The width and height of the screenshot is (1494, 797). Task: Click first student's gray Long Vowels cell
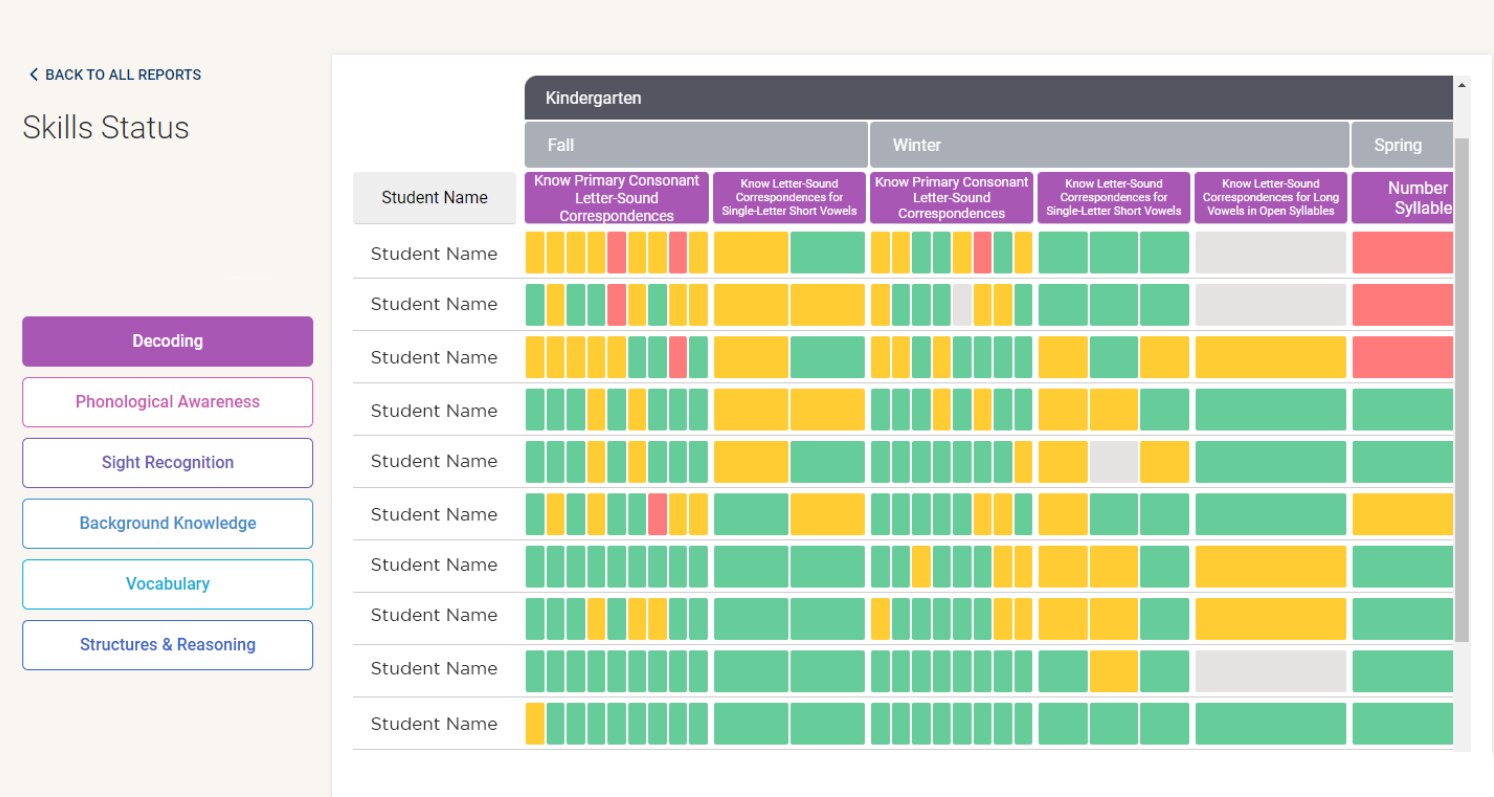1271,253
